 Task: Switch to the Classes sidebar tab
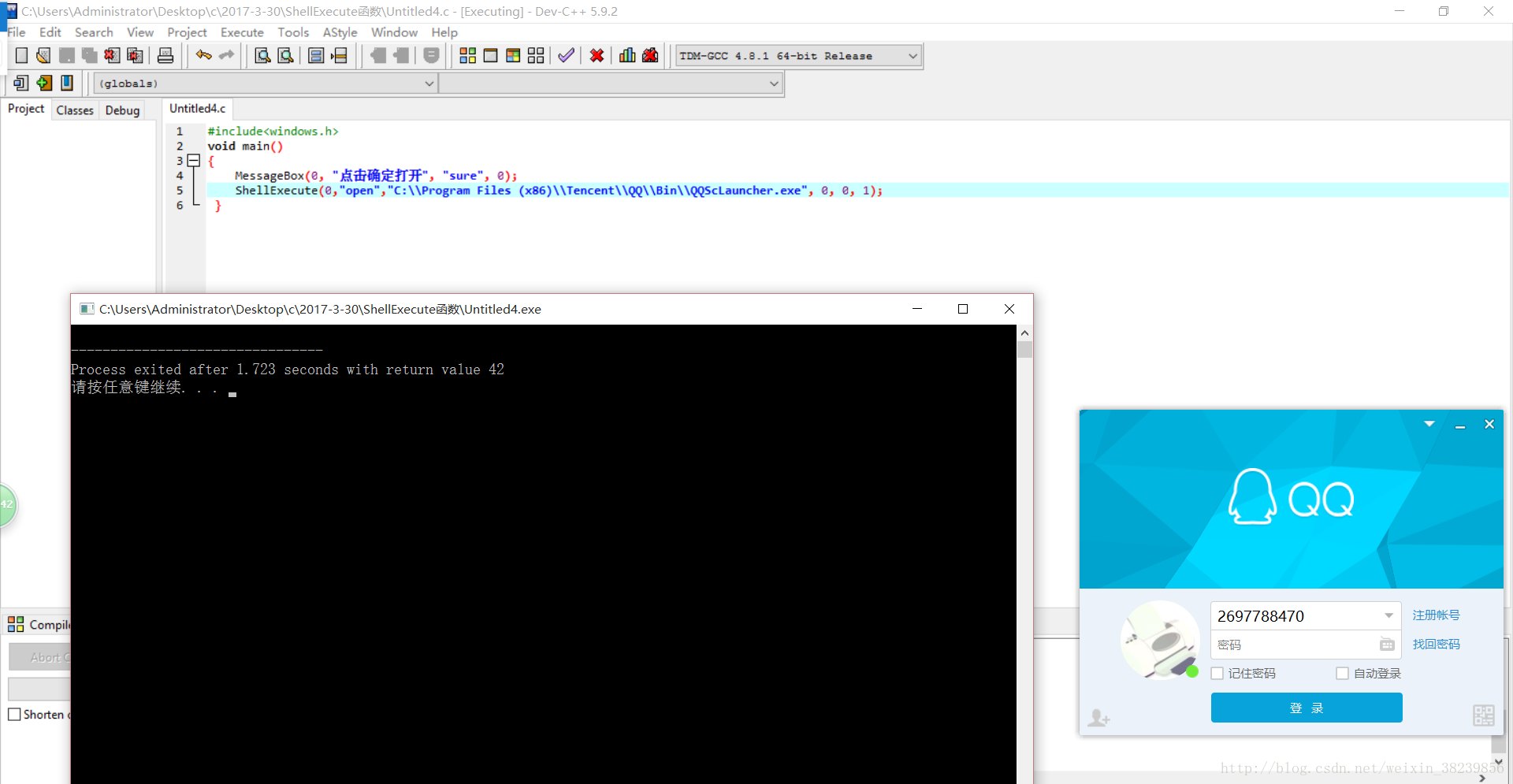pyautogui.click(x=75, y=110)
